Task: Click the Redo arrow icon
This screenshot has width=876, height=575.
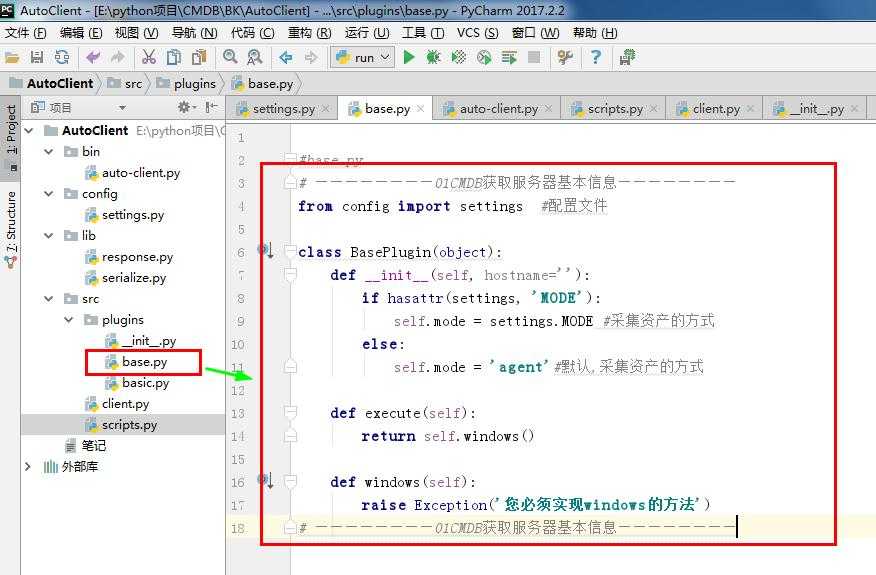Action: 117,57
